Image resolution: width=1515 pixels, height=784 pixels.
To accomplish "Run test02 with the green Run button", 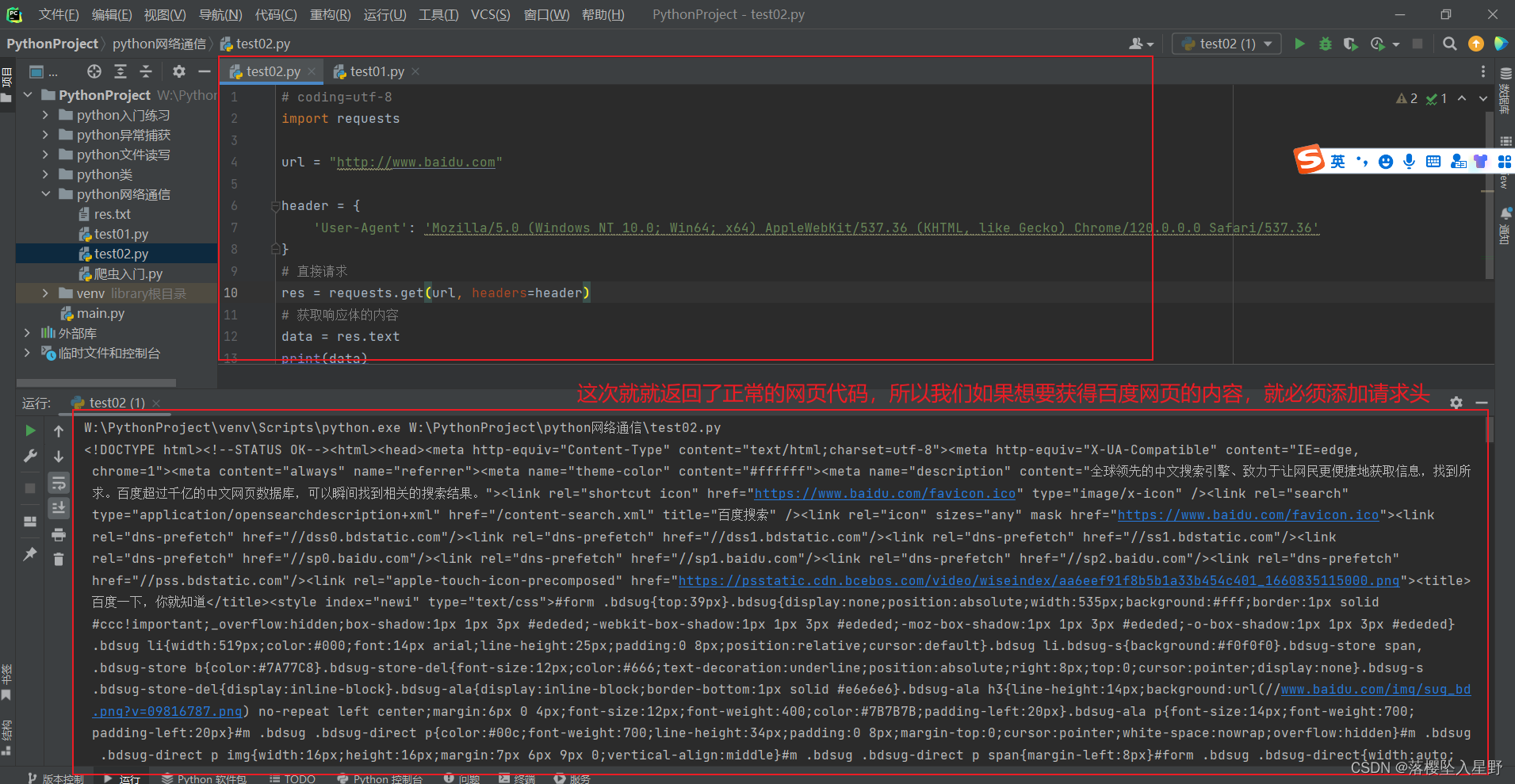I will (1299, 44).
